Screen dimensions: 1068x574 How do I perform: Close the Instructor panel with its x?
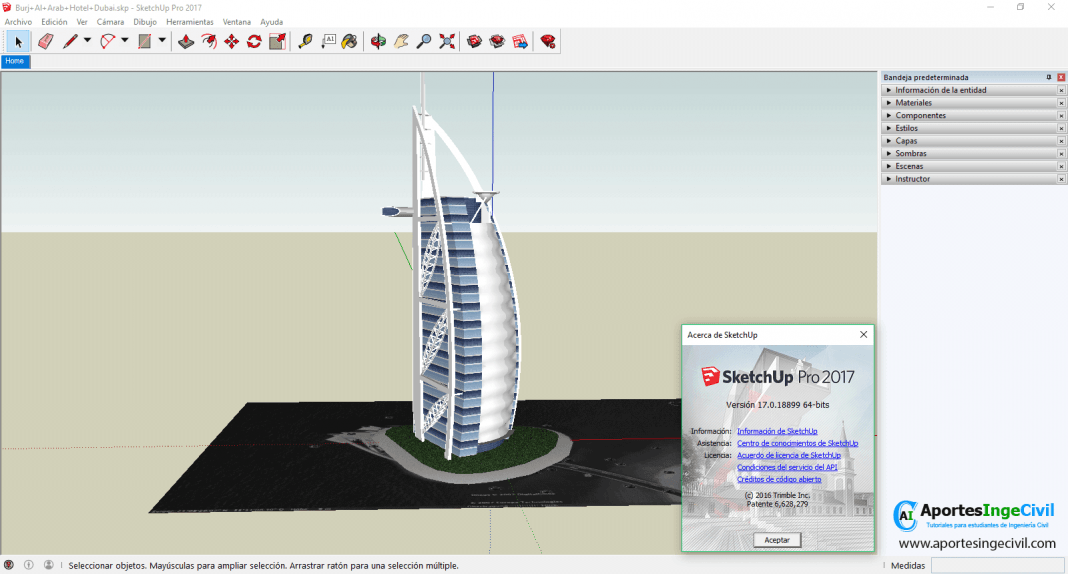[1061, 179]
